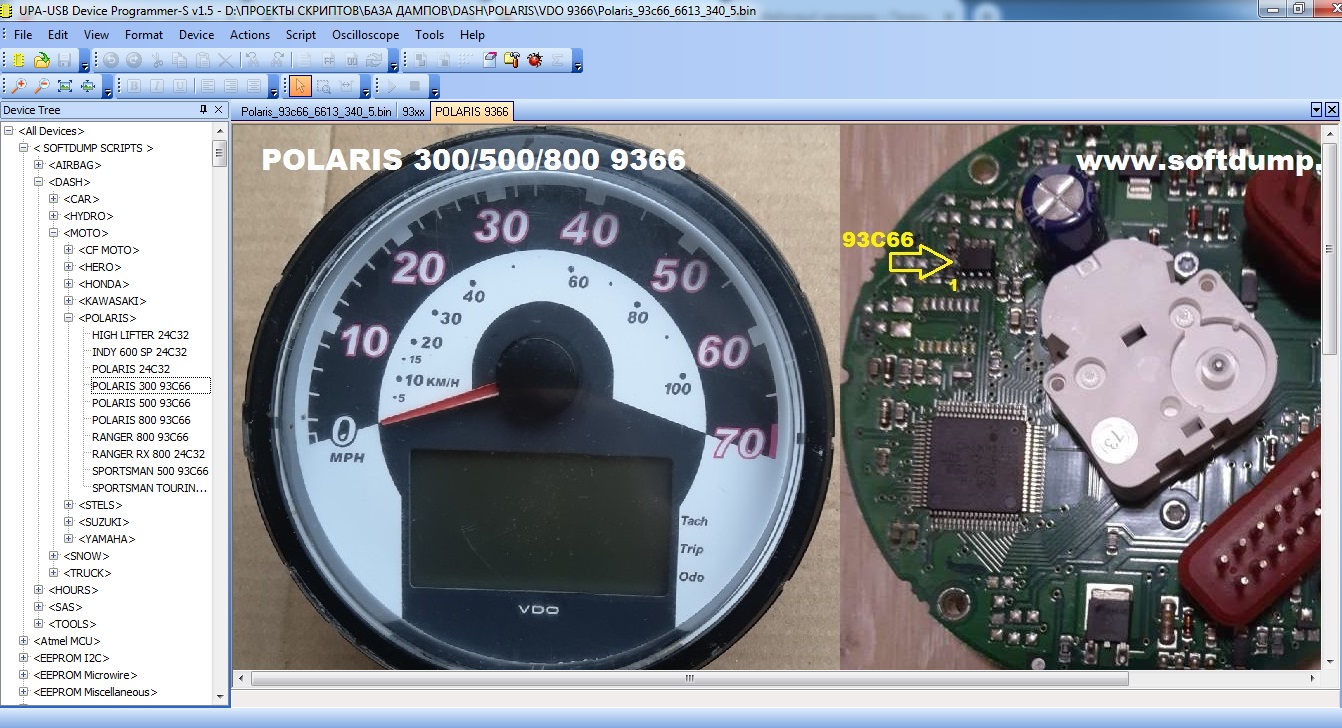Click the green Play run script icon
Image resolution: width=1342 pixels, height=728 pixels.
tap(392, 86)
